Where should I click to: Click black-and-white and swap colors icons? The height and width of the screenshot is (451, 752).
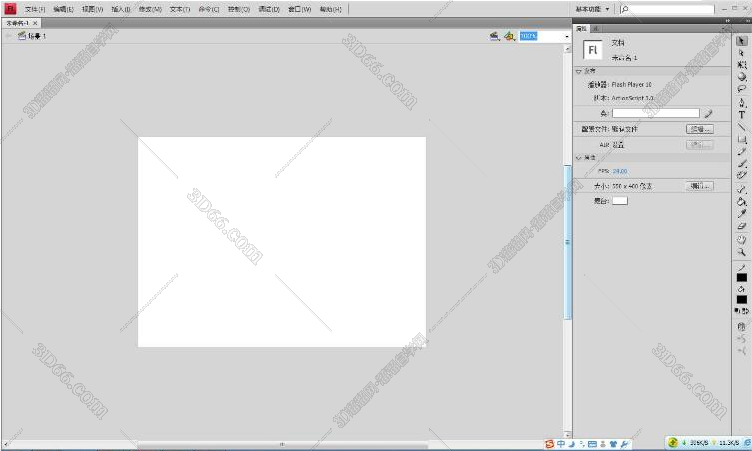pyautogui.click(x=741, y=311)
